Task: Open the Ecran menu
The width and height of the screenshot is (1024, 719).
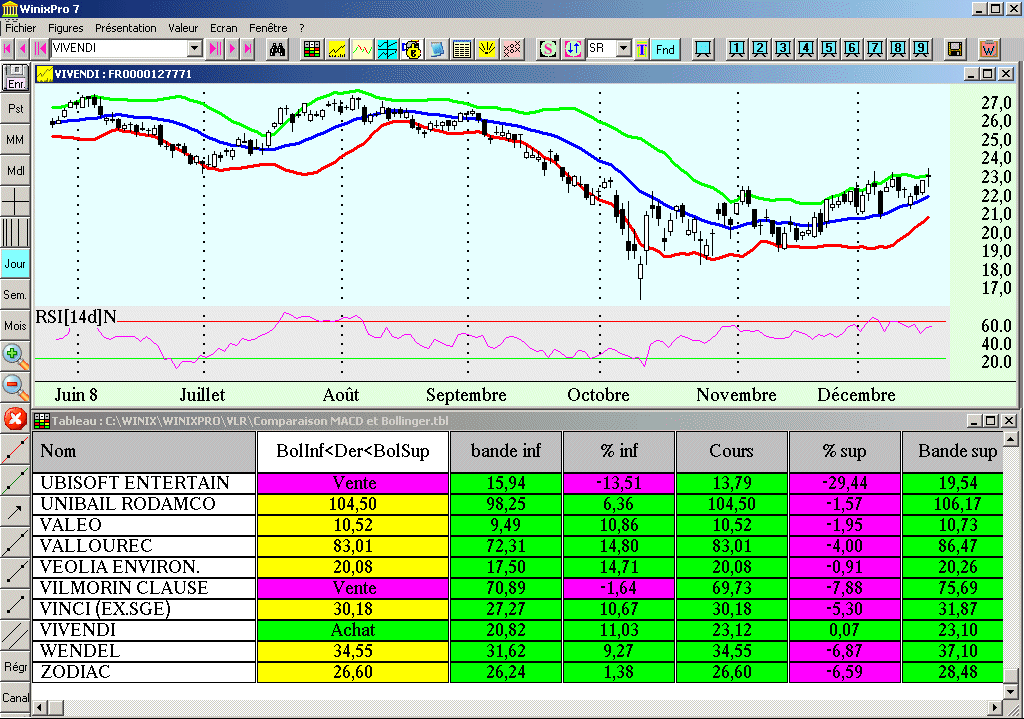Action: click(223, 28)
